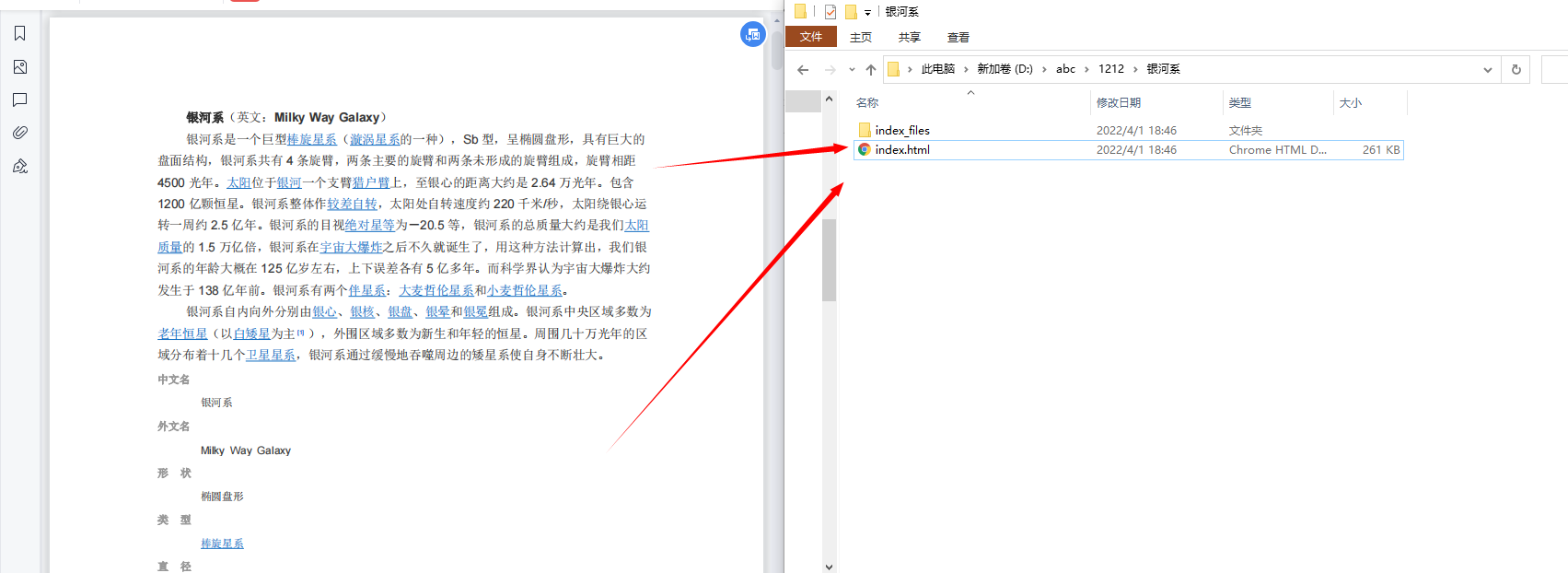Open the bookmarks panel icon in document sidebar

click(19, 34)
